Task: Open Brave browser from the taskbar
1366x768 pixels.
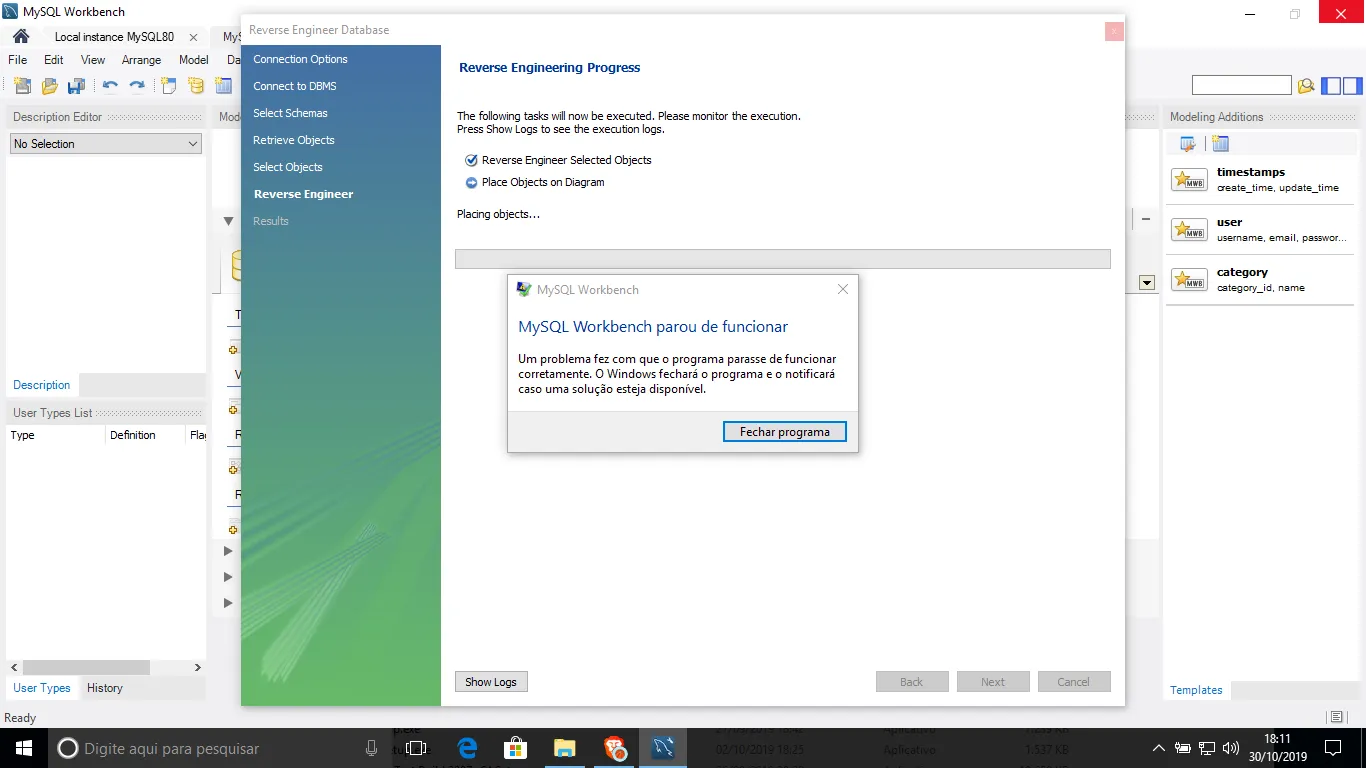Action: point(615,748)
